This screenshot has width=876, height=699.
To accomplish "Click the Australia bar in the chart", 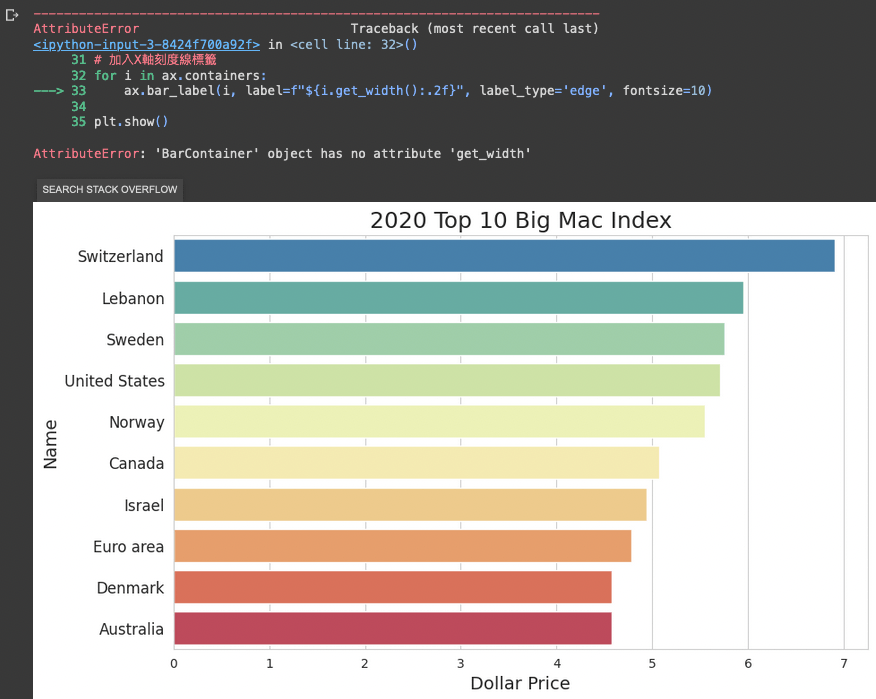I will pyautogui.click(x=393, y=629).
